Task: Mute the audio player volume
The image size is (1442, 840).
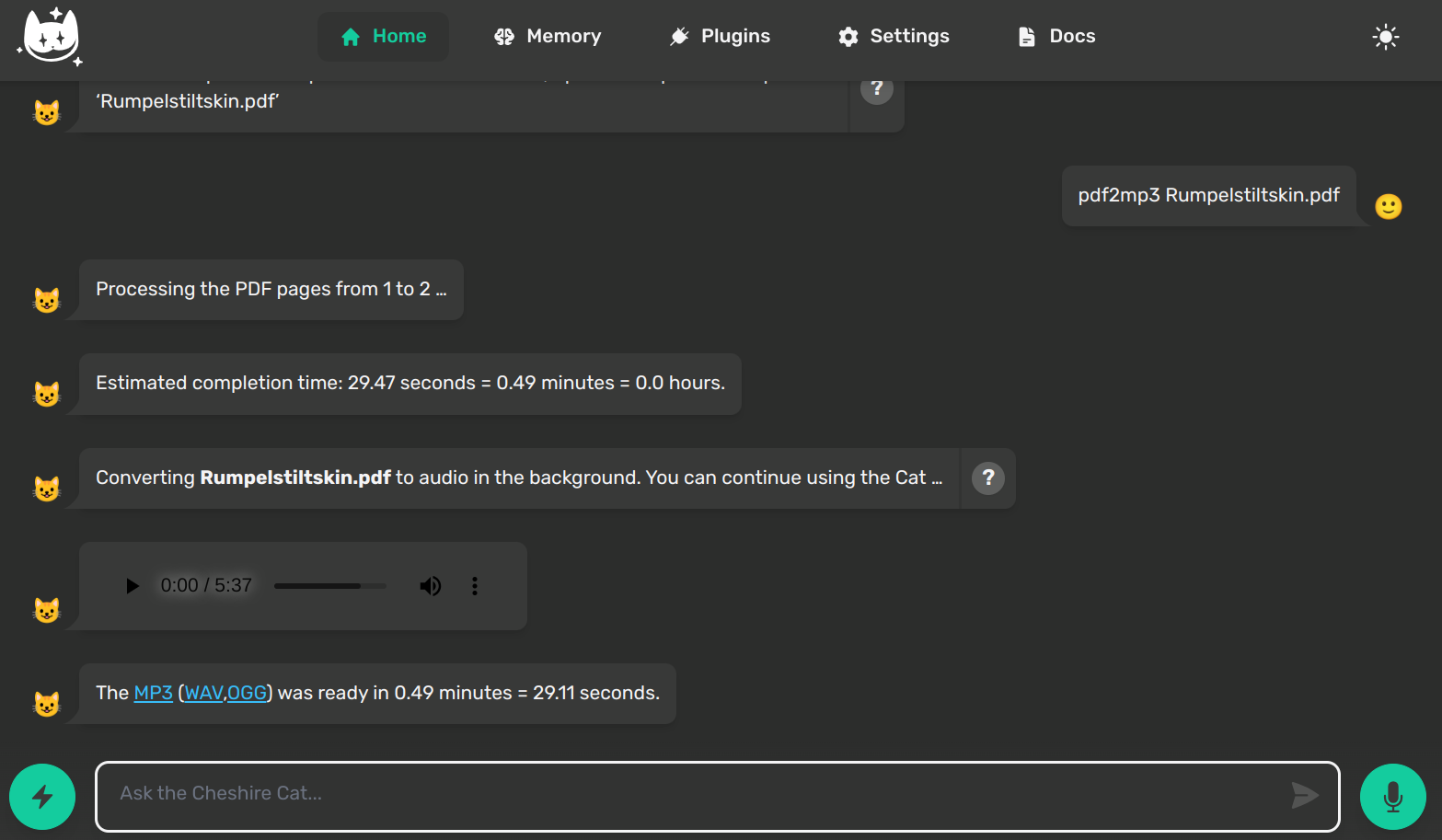Action: [x=431, y=586]
